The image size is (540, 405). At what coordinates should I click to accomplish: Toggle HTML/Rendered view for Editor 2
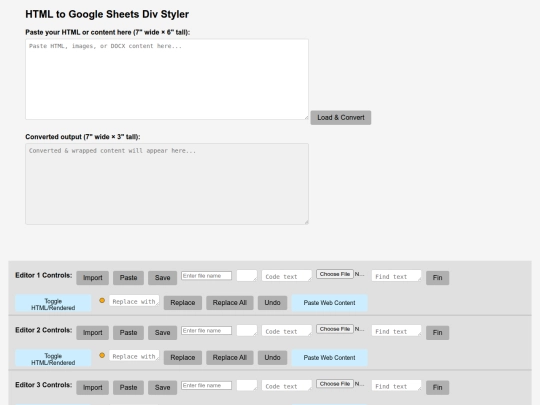[x=53, y=358]
